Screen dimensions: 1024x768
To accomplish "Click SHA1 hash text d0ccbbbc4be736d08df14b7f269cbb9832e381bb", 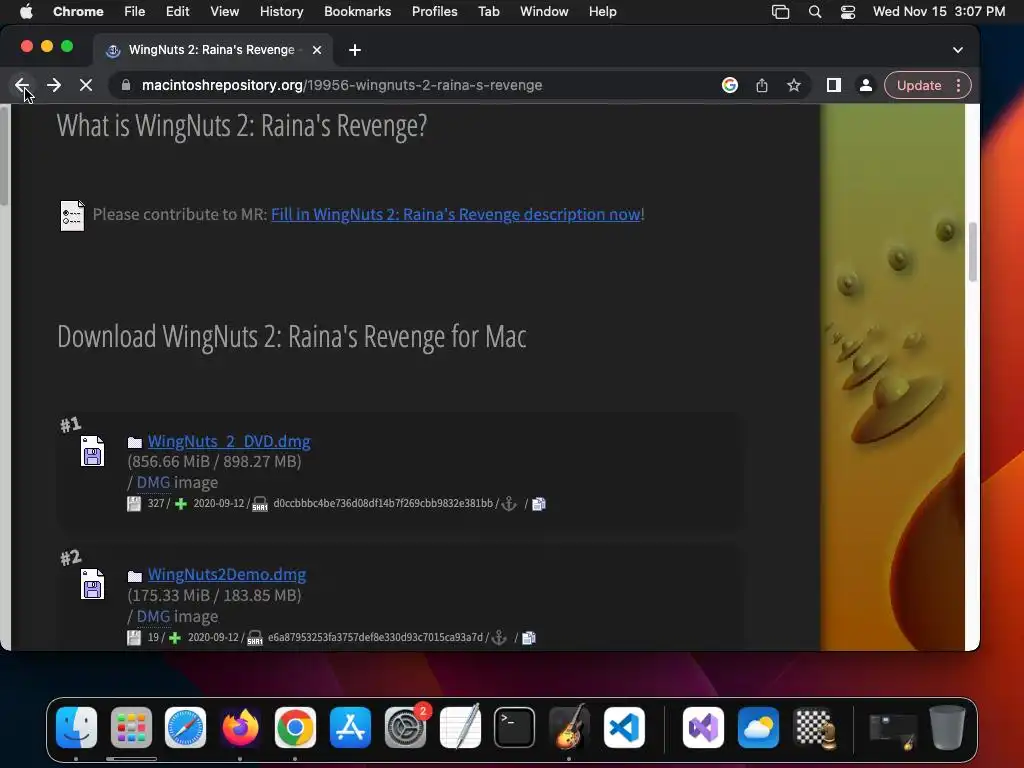I will click(383, 504).
